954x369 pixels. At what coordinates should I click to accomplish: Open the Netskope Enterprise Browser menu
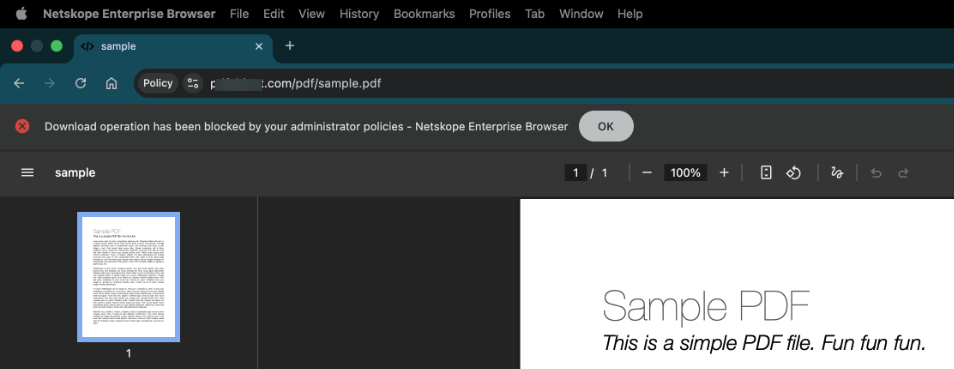click(x=129, y=13)
